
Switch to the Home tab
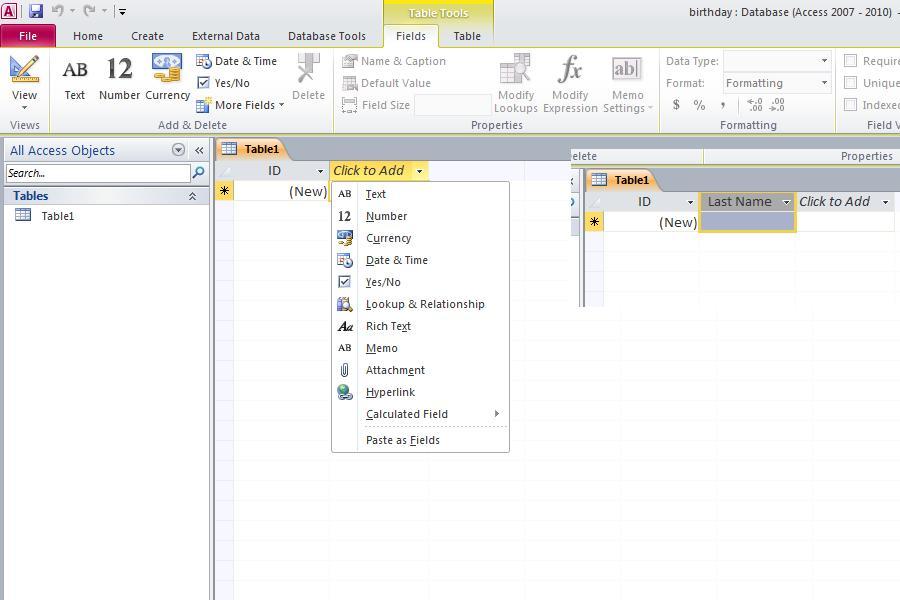pyautogui.click(x=88, y=36)
